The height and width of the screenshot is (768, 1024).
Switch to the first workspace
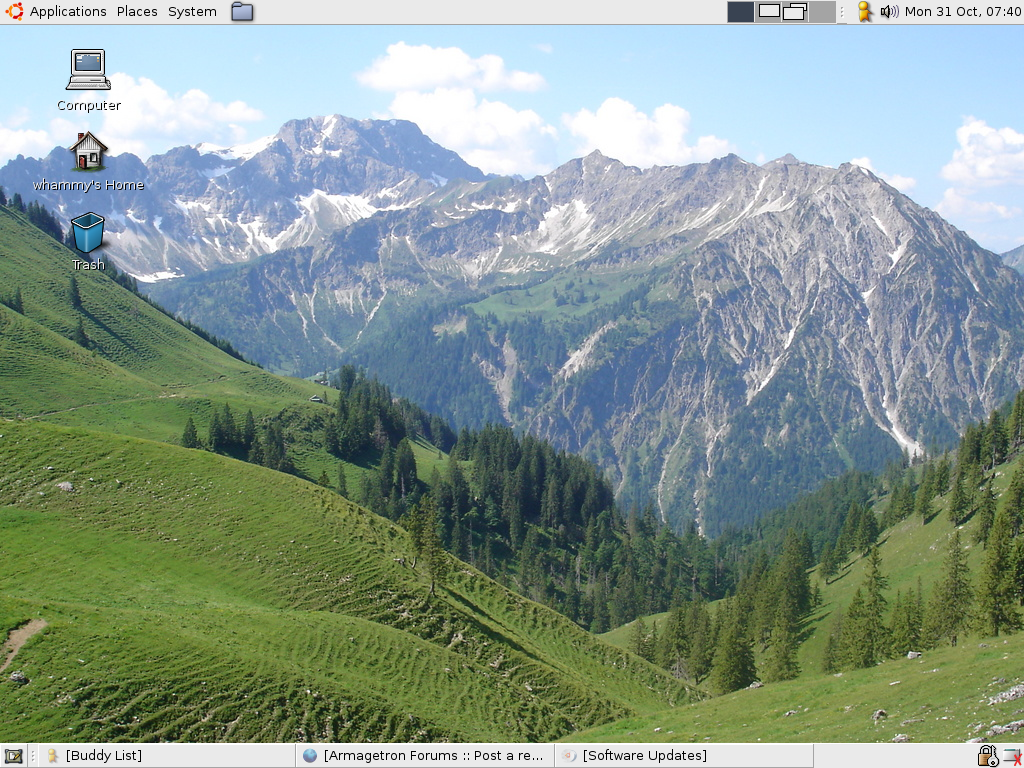(x=740, y=12)
